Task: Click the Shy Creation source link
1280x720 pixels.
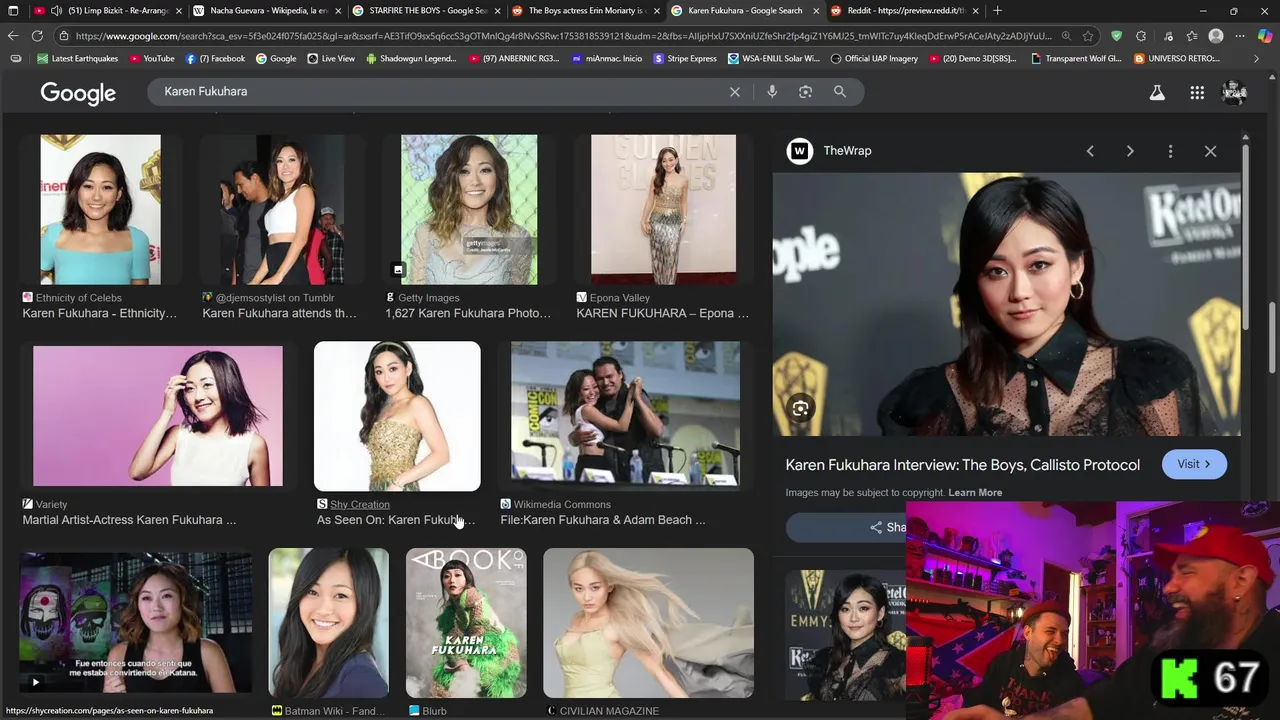Action: pos(360,505)
